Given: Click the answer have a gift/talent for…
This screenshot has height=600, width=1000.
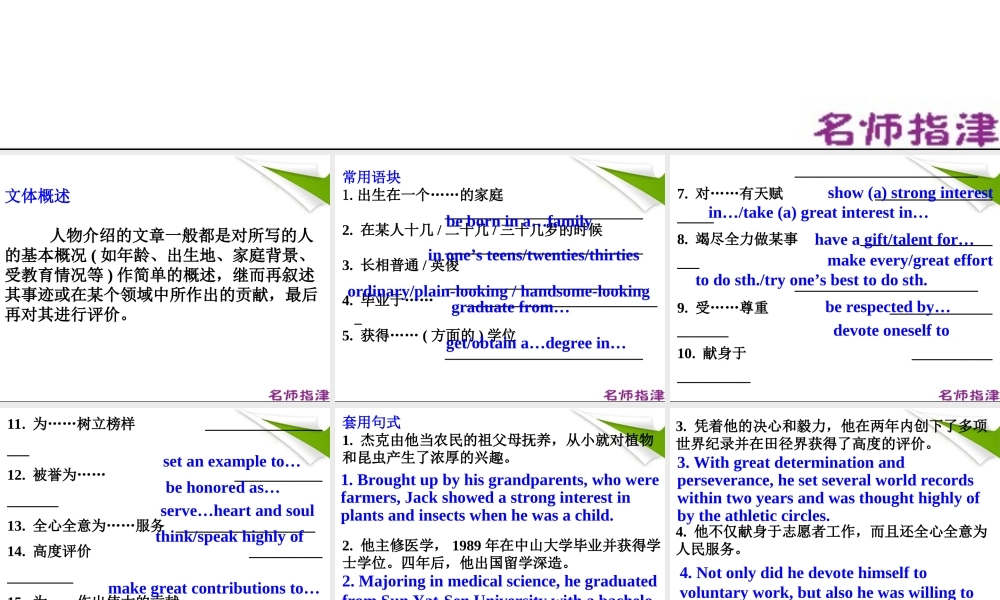Looking at the screenshot, I should point(893,239).
